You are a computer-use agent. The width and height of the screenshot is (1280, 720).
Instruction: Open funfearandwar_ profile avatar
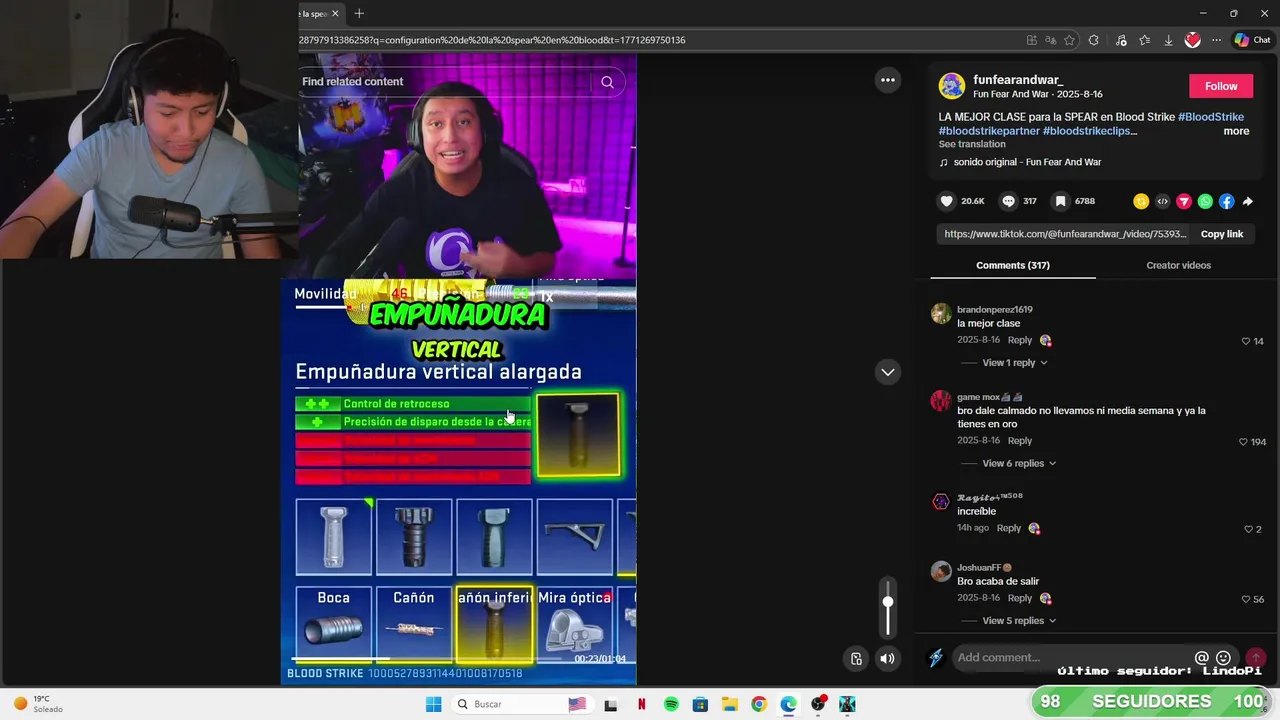(951, 86)
